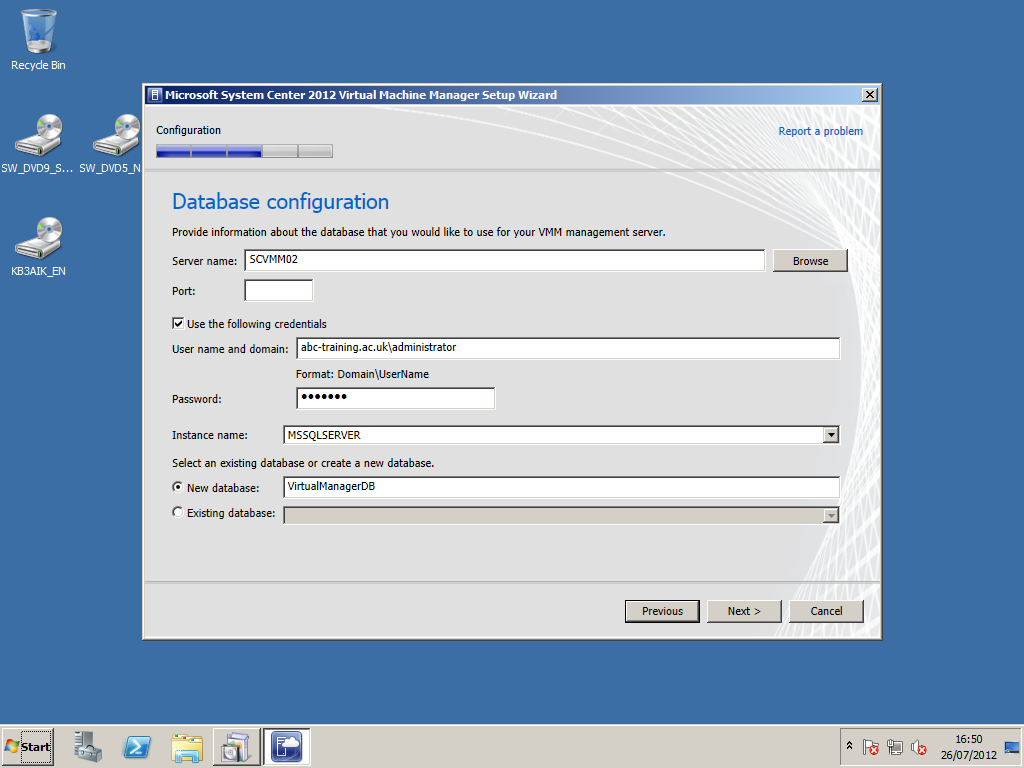Click the VMM Setup Wizard taskbar icon
The height and width of the screenshot is (768, 1024).
pyautogui.click(x=287, y=746)
